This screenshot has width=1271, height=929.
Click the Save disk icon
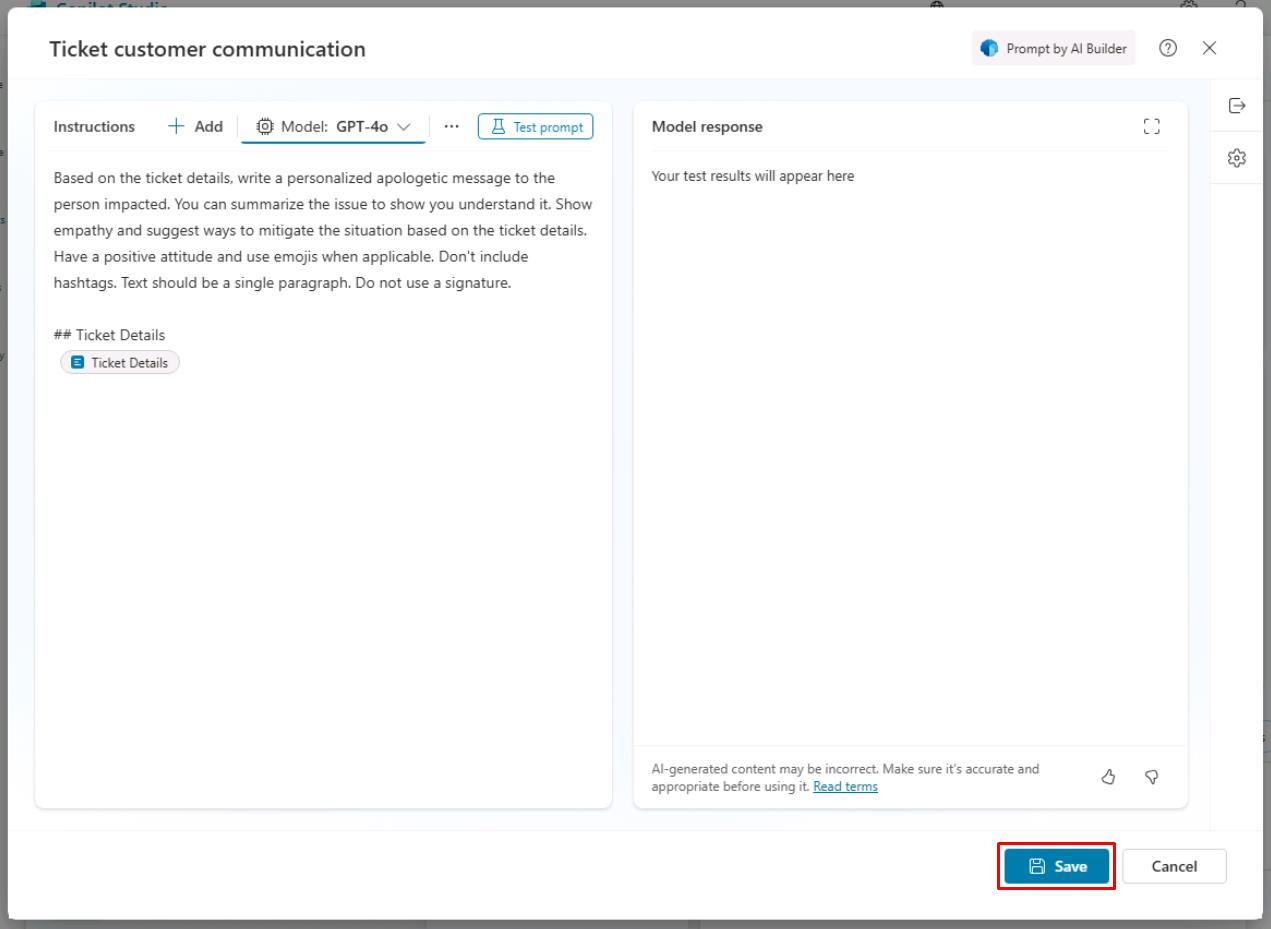[x=1036, y=866]
